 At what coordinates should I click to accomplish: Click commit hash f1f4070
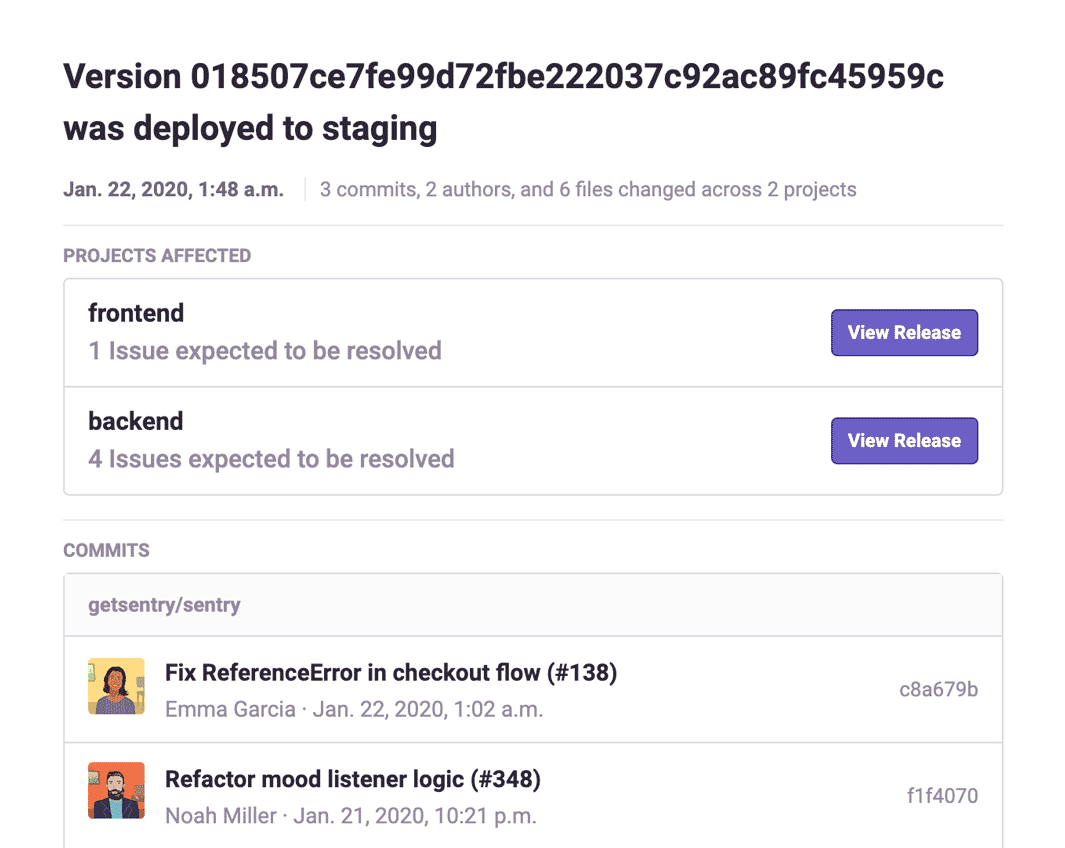coord(941,797)
